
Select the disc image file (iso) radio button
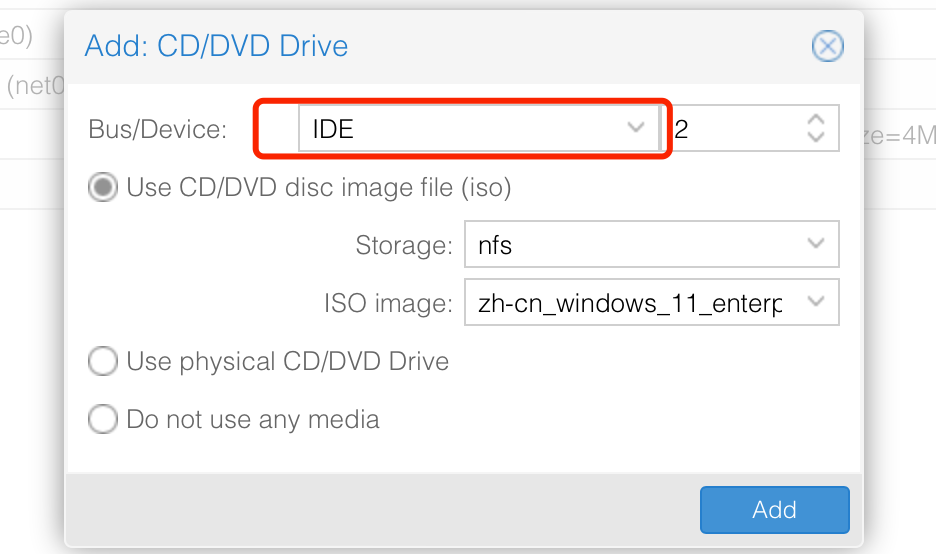(103, 187)
